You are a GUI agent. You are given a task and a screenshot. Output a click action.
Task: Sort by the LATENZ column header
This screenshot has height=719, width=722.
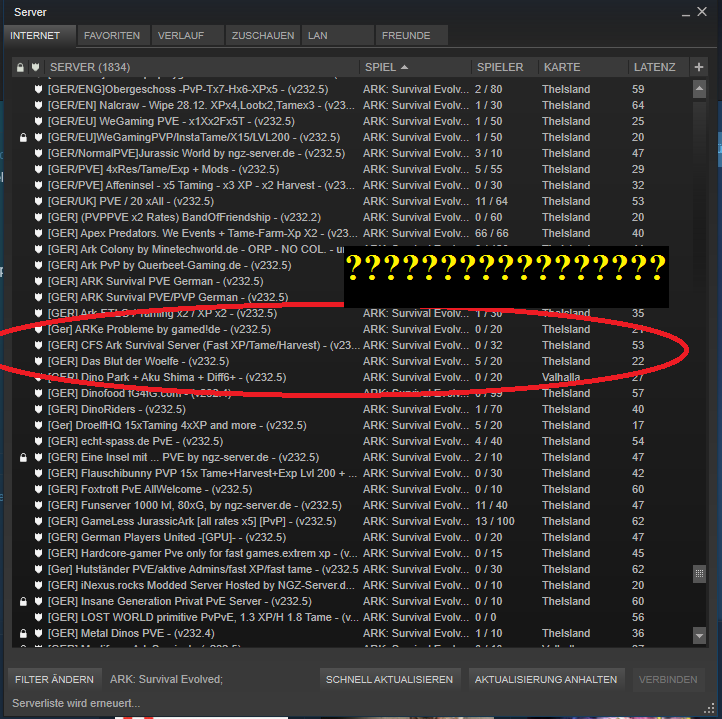[658, 67]
